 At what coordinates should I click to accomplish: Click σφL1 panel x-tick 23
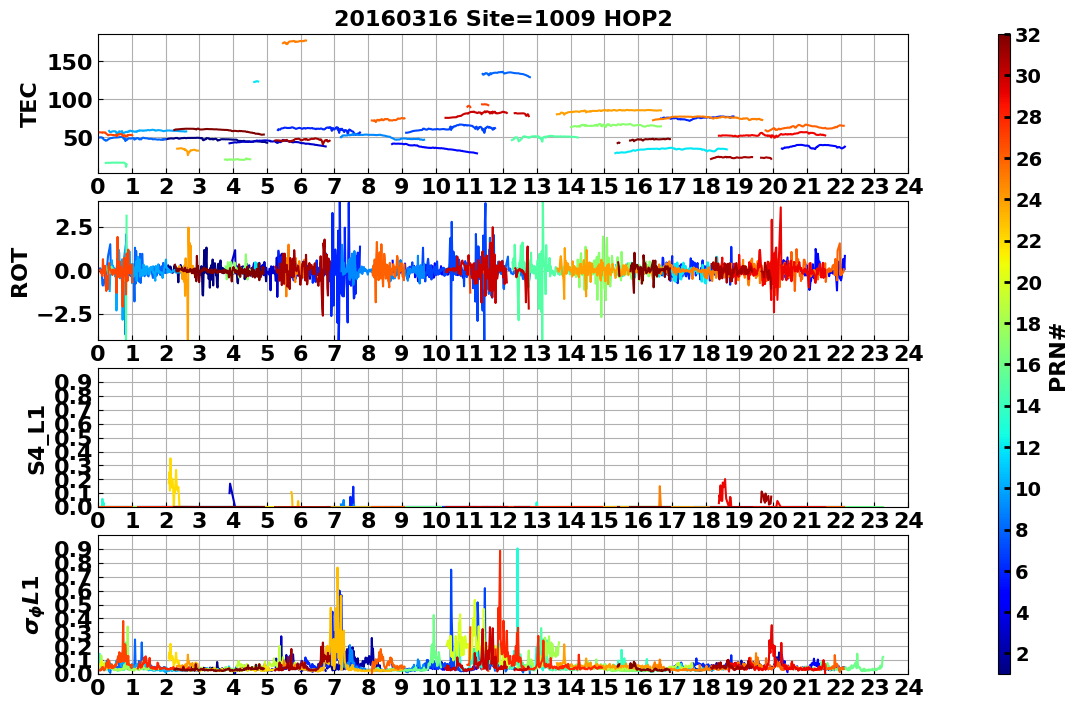[874, 688]
